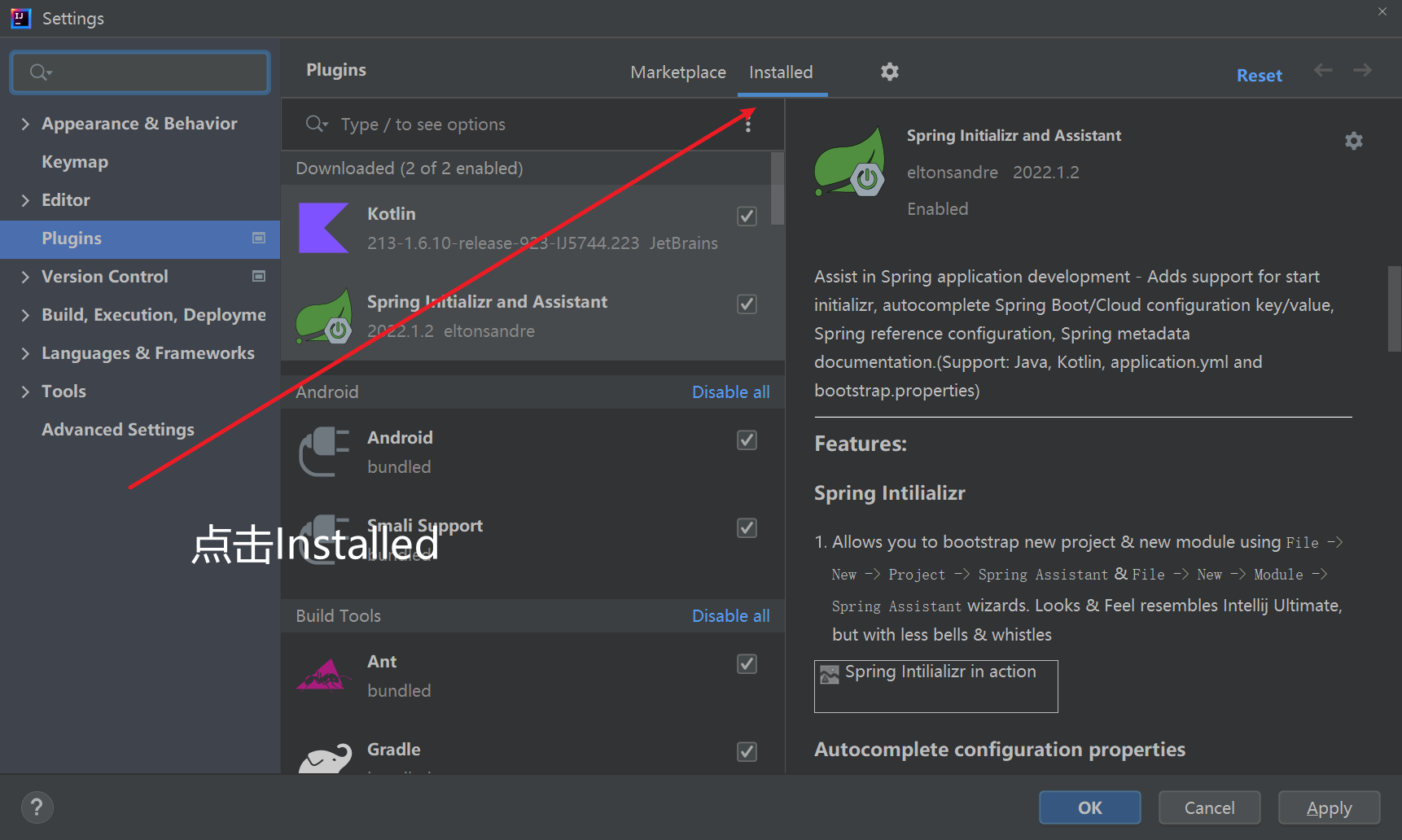
Task: Click the forward navigation arrow
Action: pos(1363,71)
